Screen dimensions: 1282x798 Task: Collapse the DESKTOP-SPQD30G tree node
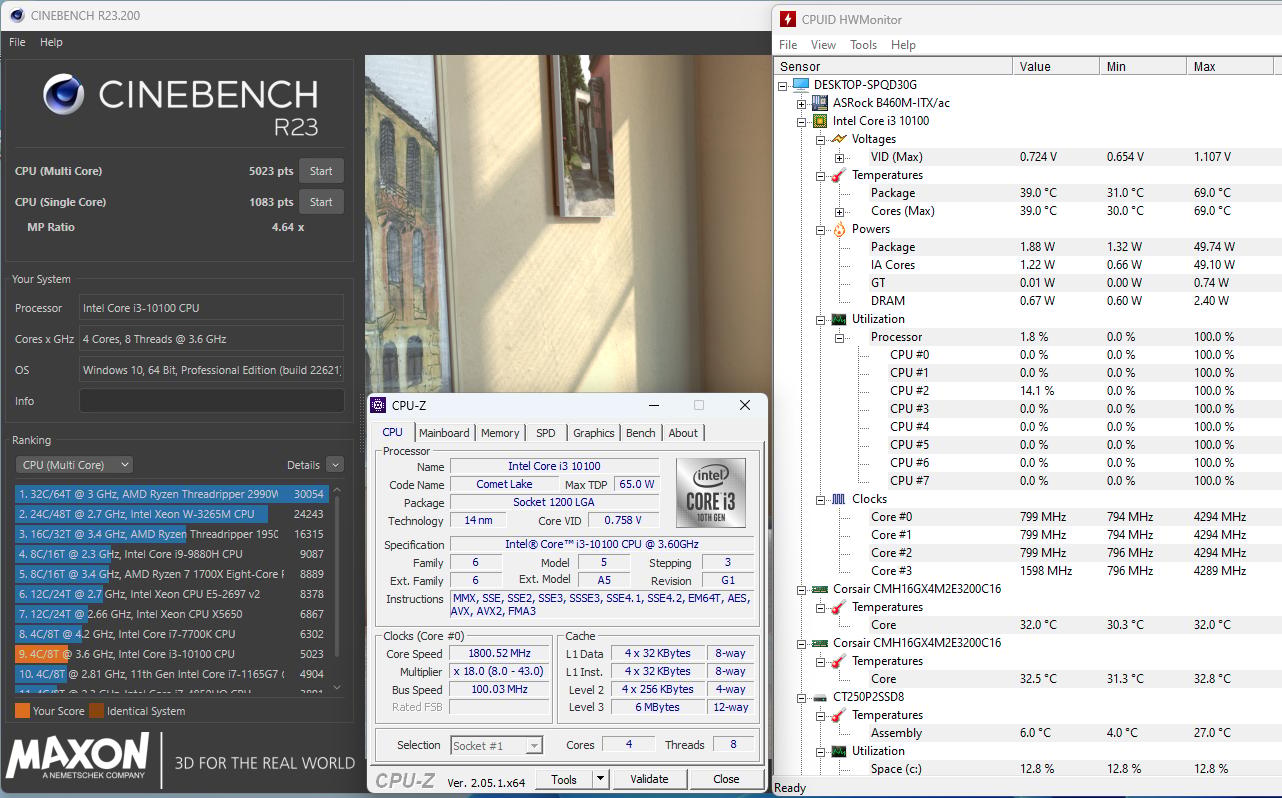click(784, 85)
